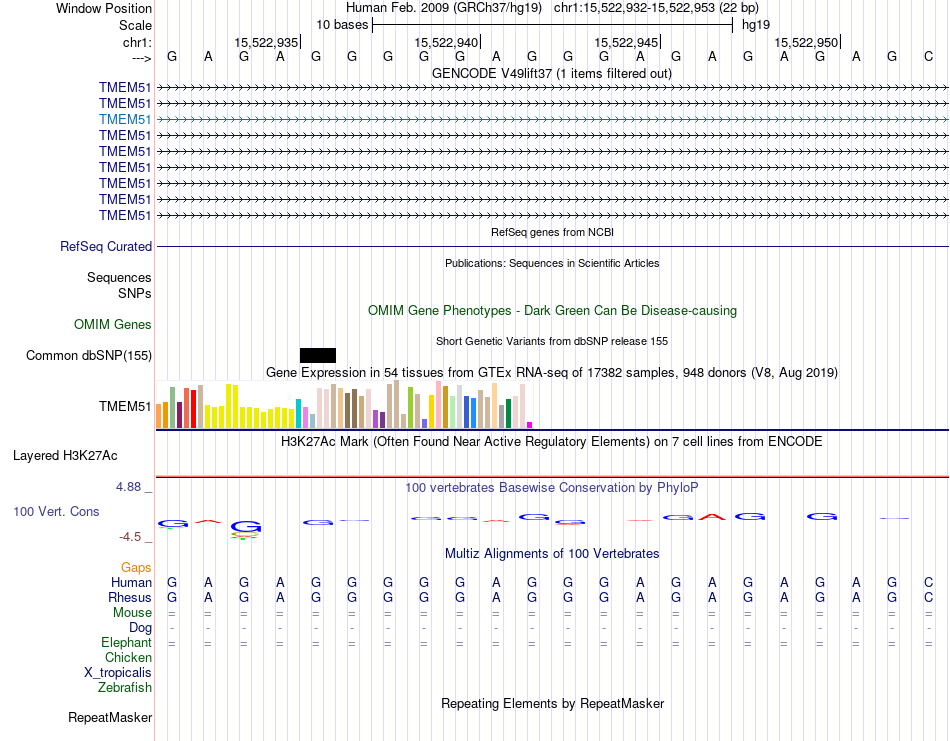Click the RefSeq Curated label
Viewport: 950px width, 741px height.
click(x=106, y=247)
